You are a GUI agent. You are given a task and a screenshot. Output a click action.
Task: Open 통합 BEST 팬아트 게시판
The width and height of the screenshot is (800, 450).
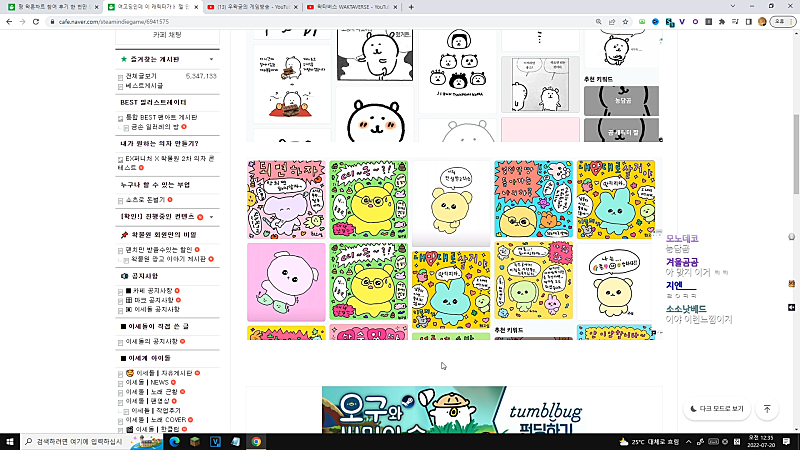click(161, 117)
